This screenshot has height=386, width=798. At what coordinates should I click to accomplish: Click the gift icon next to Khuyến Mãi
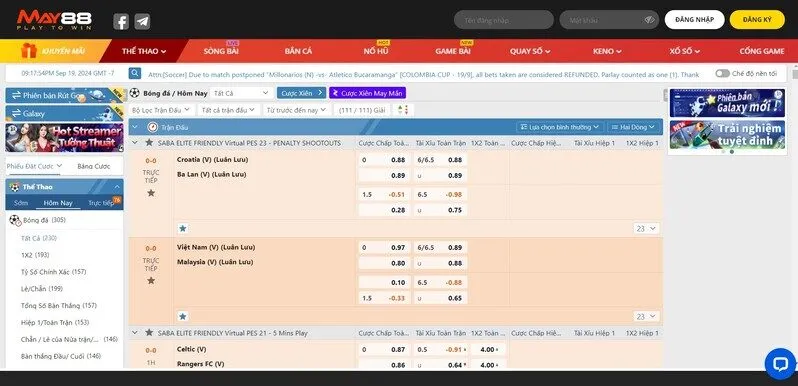pyautogui.click(x=29, y=51)
